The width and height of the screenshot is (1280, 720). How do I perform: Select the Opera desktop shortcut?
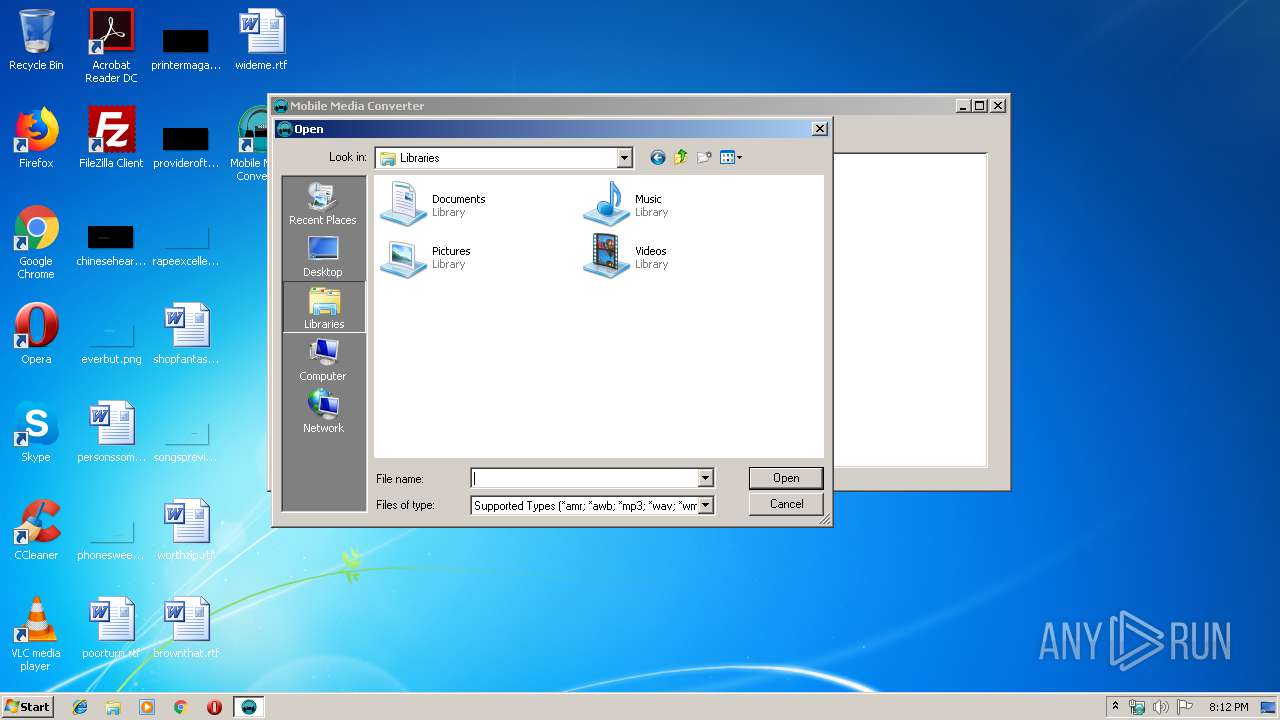36,334
